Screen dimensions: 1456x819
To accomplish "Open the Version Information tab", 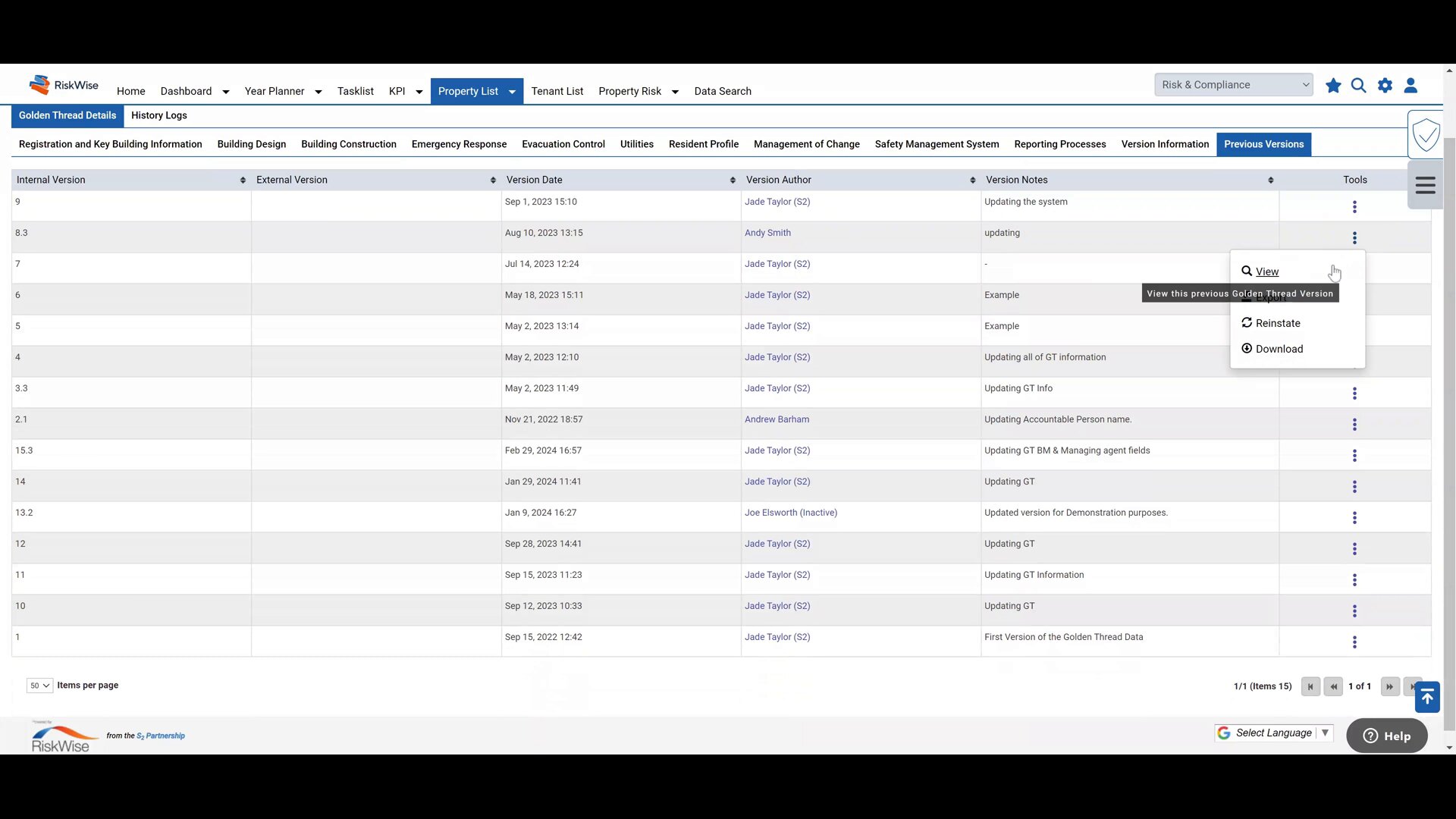I will (x=1165, y=144).
